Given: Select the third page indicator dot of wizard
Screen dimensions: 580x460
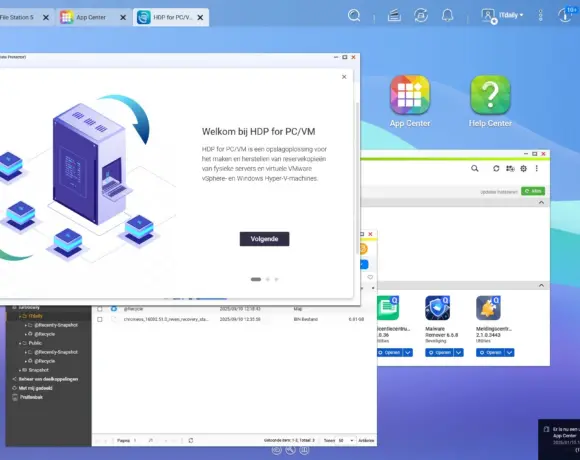Looking at the screenshot, I should coord(276,280).
